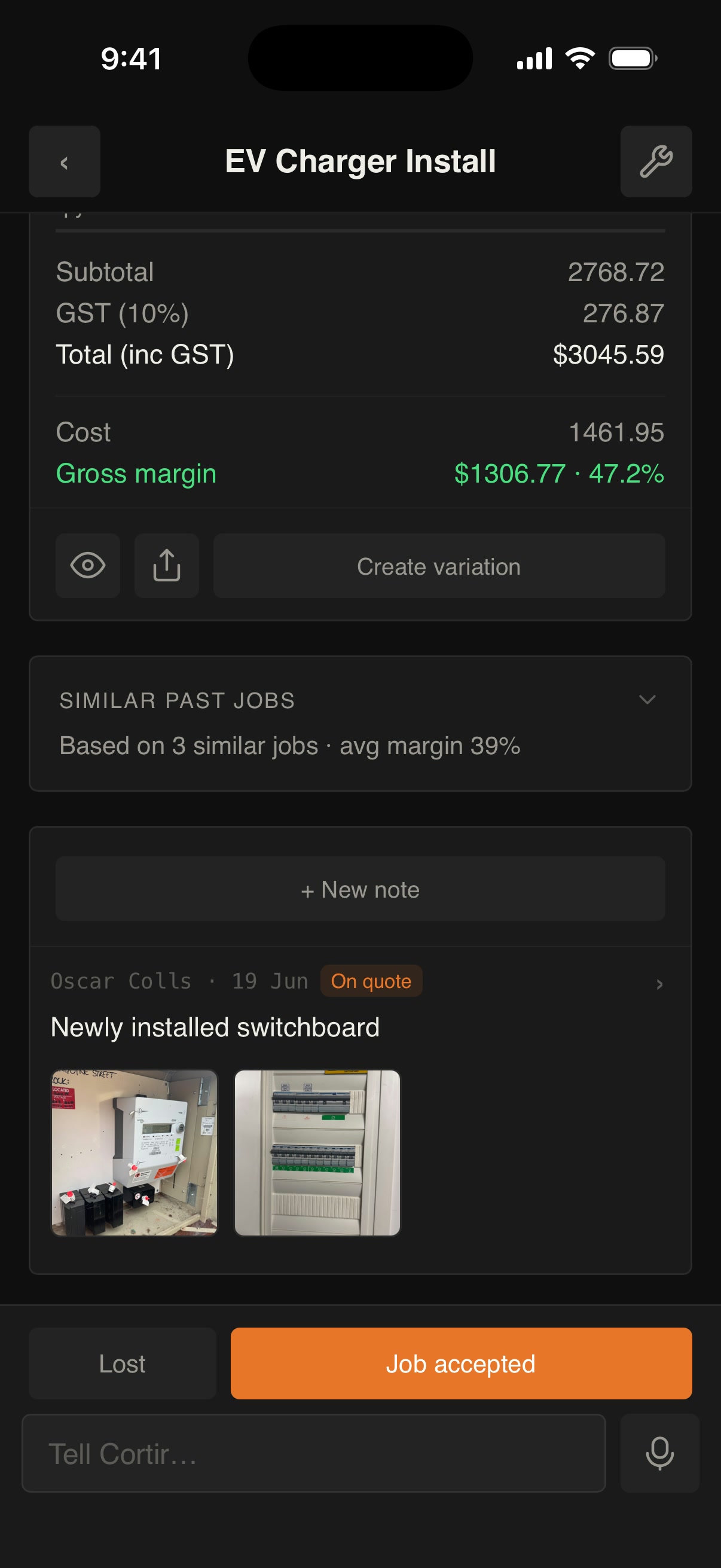721x1568 pixels.
Task: Open the wrench tools button
Action: click(x=656, y=162)
